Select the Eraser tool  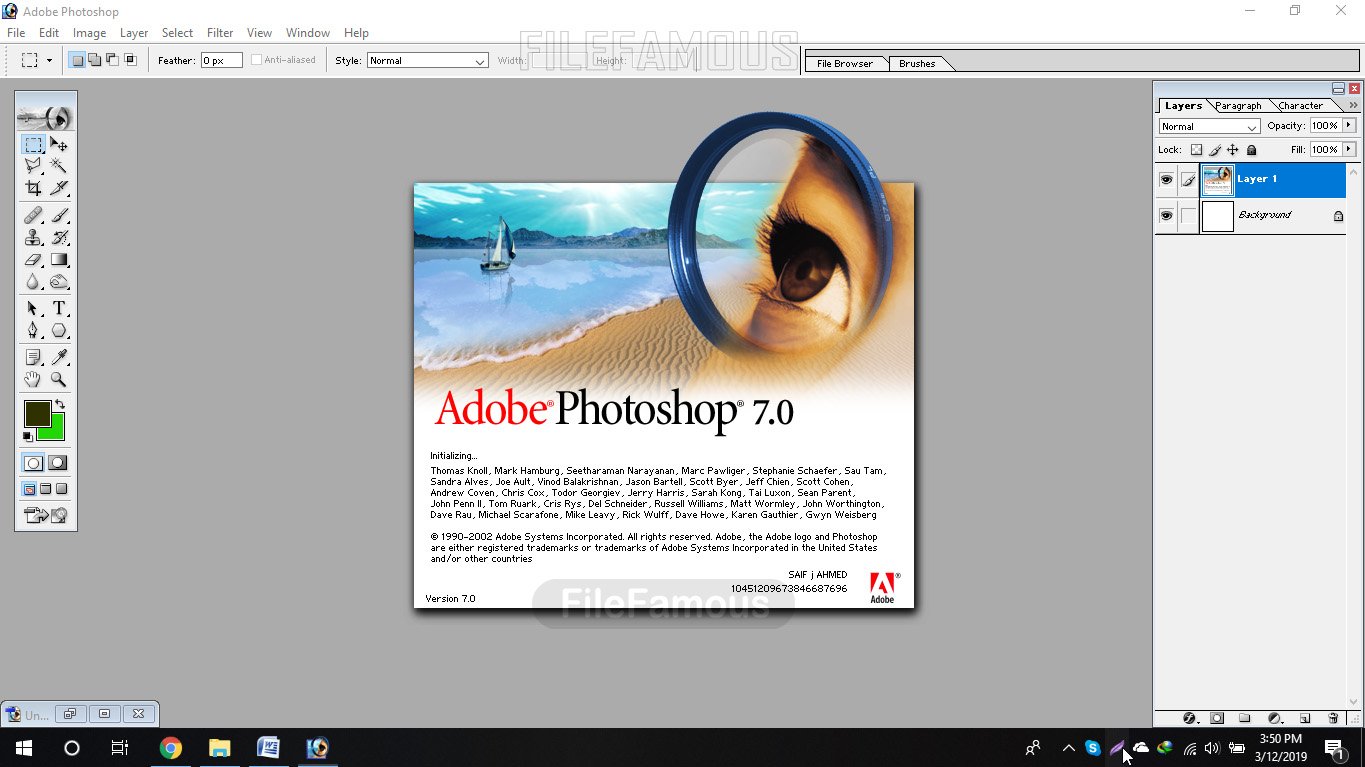click(33, 260)
